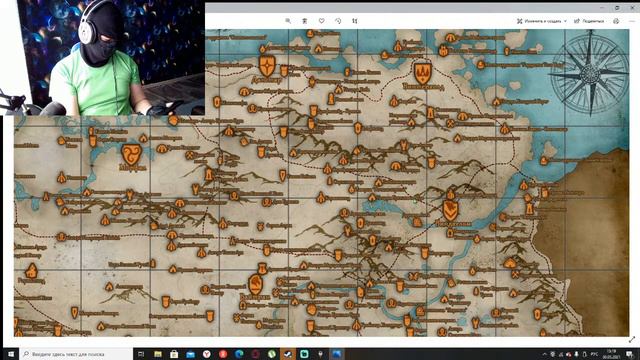The height and width of the screenshot is (360, 640).
Task: Click the taskbar search input field
Action: pos(76,354)
